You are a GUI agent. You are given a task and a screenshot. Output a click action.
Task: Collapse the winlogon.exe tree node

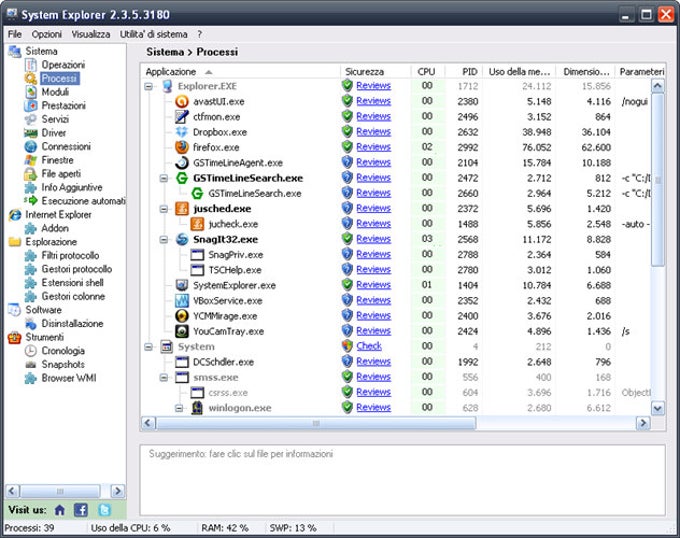179,408
